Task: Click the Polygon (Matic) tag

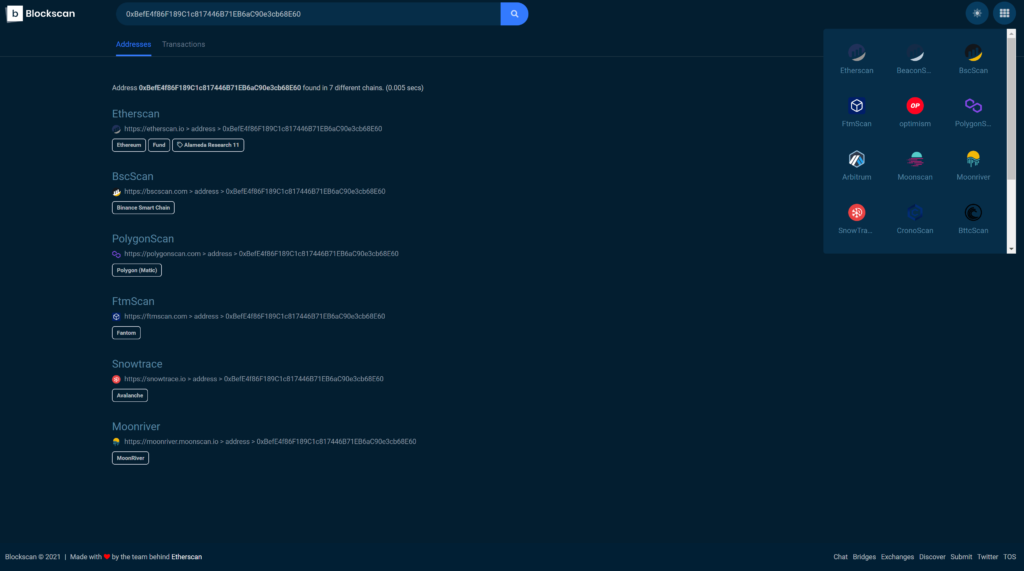Action: [136, 270]
